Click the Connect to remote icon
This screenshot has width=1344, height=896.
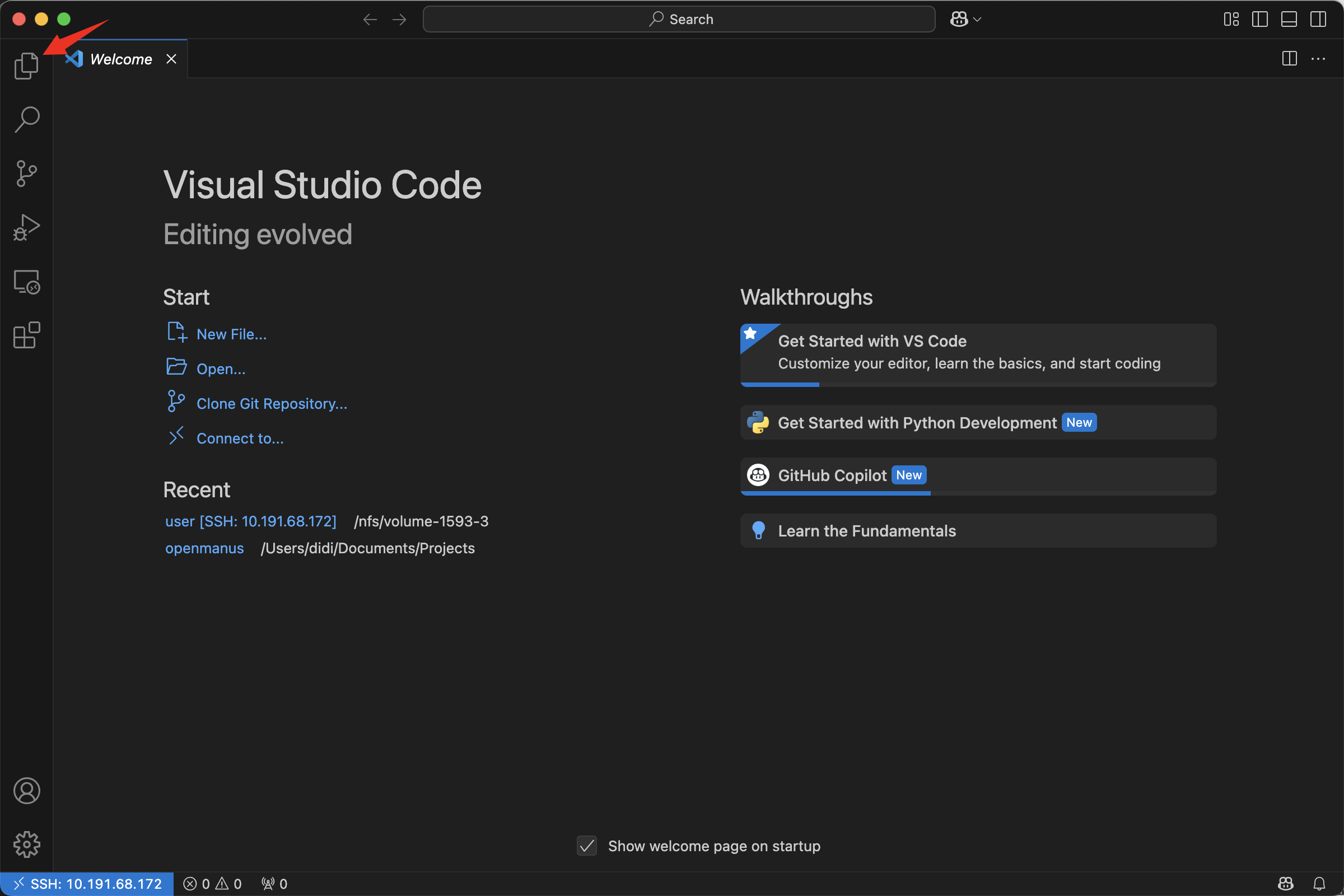click(x=176, y=436)
